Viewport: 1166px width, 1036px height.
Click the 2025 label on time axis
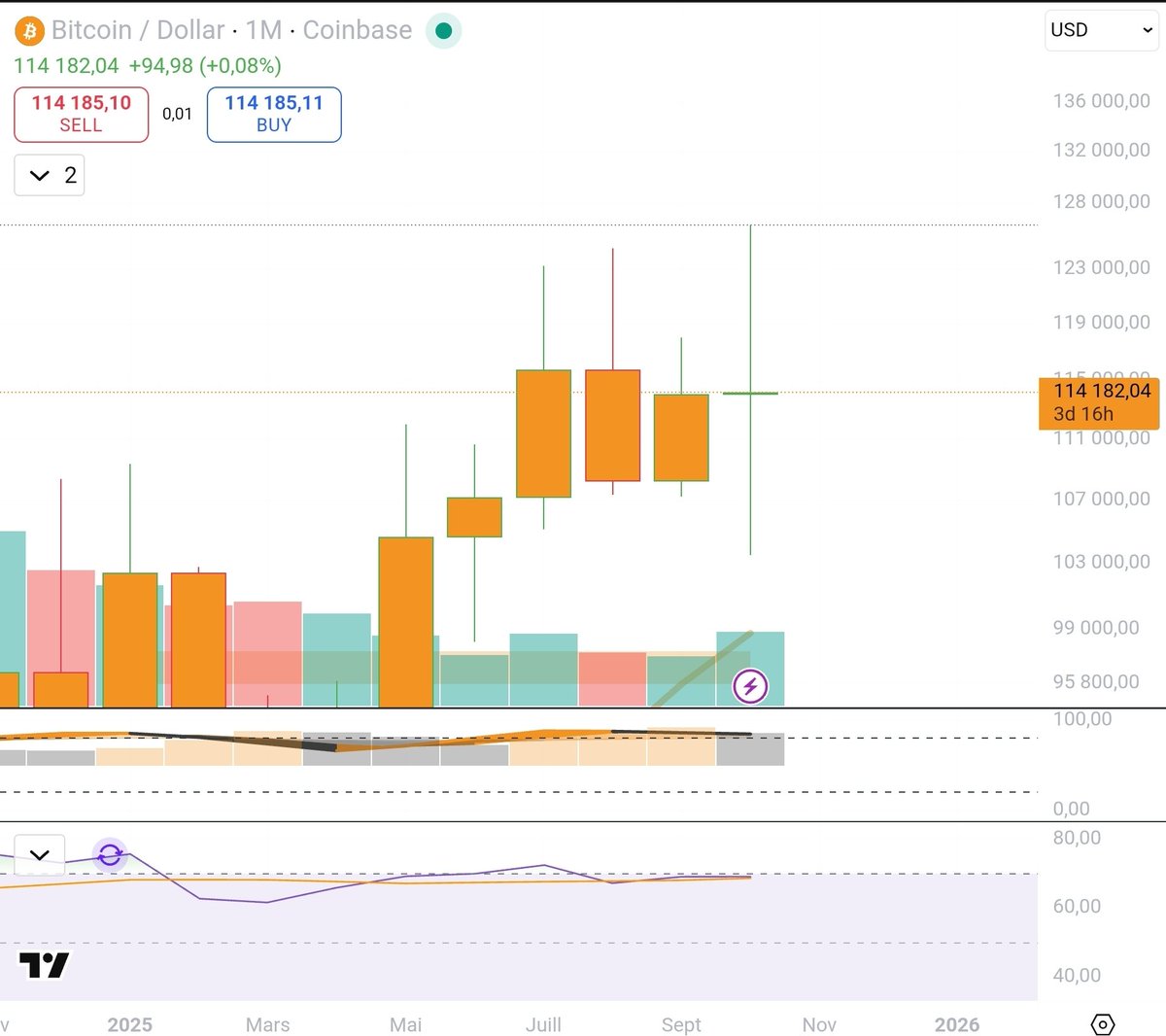pyautogui.click(x=129, y=1024)
